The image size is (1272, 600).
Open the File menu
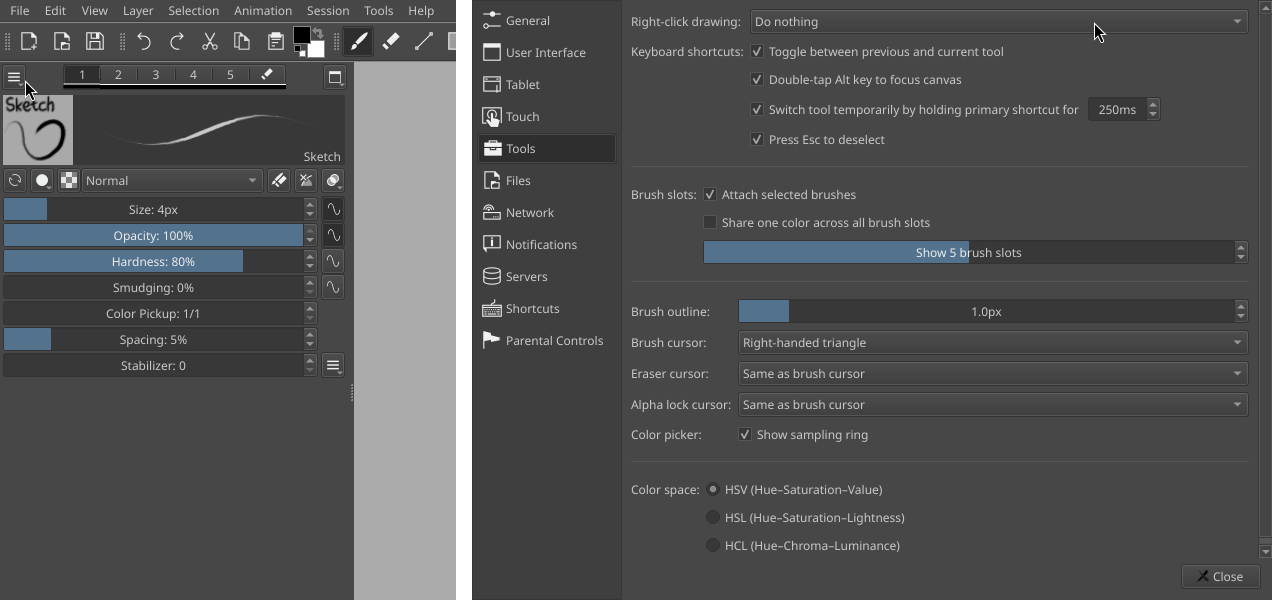click(x=20, y=11)
